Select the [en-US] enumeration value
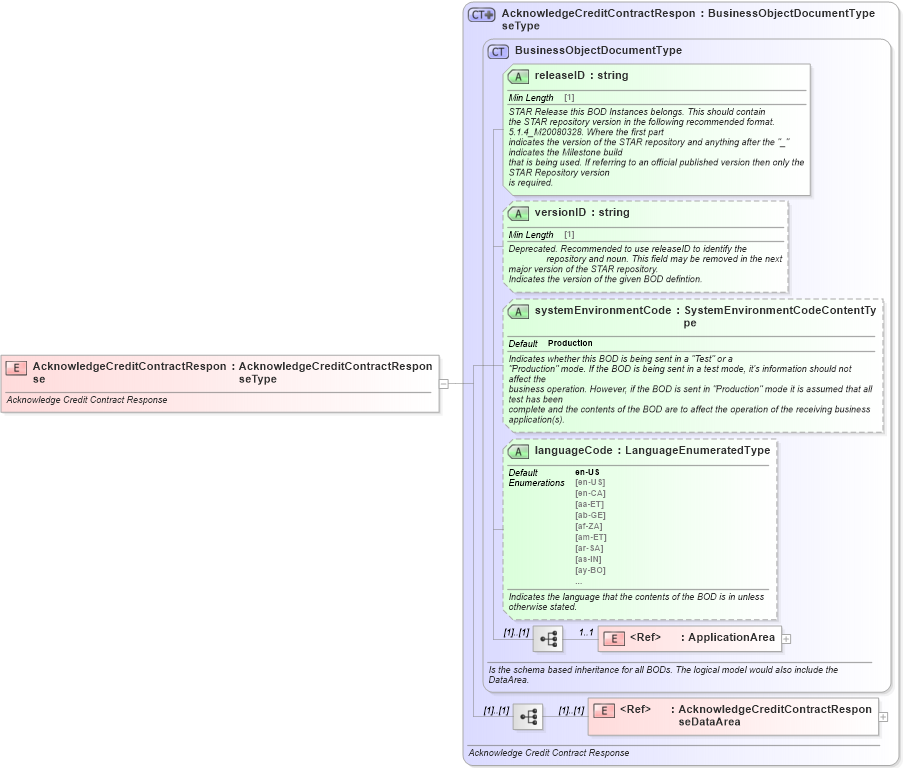 click(588, 482)
